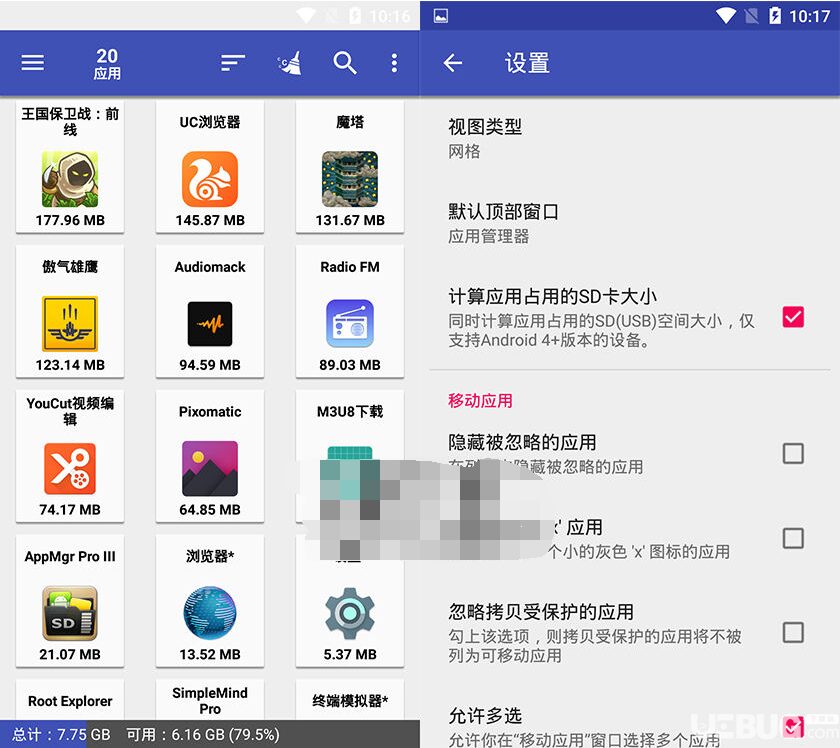Check the gray 'x' 图标的应用 checkbox
This screenshot has height=748, width=840.
tap(793, 538)
